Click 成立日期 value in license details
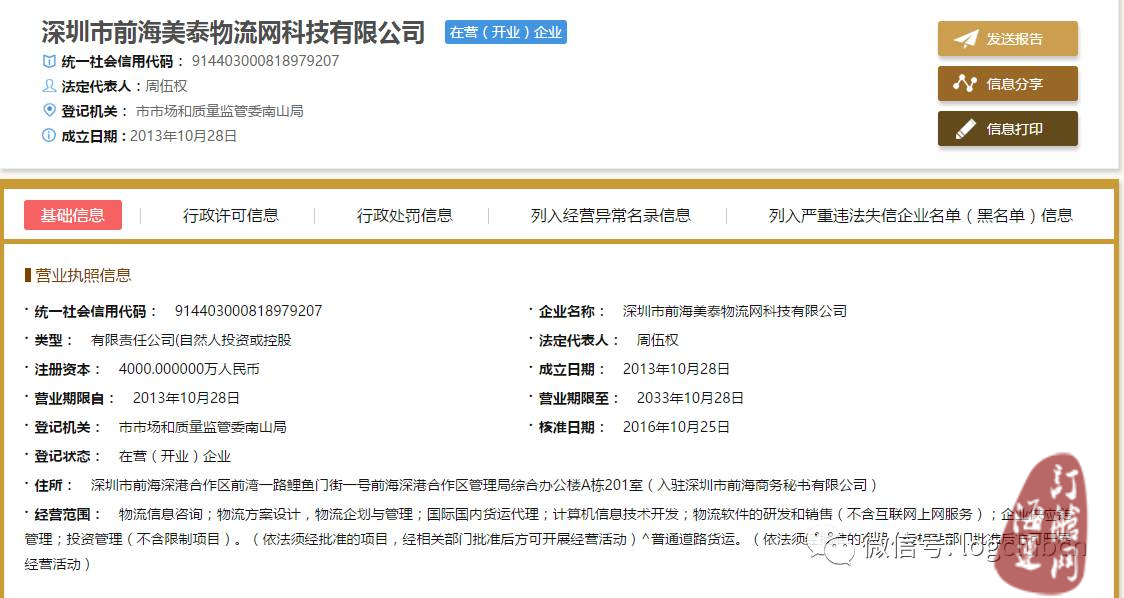 676,369
